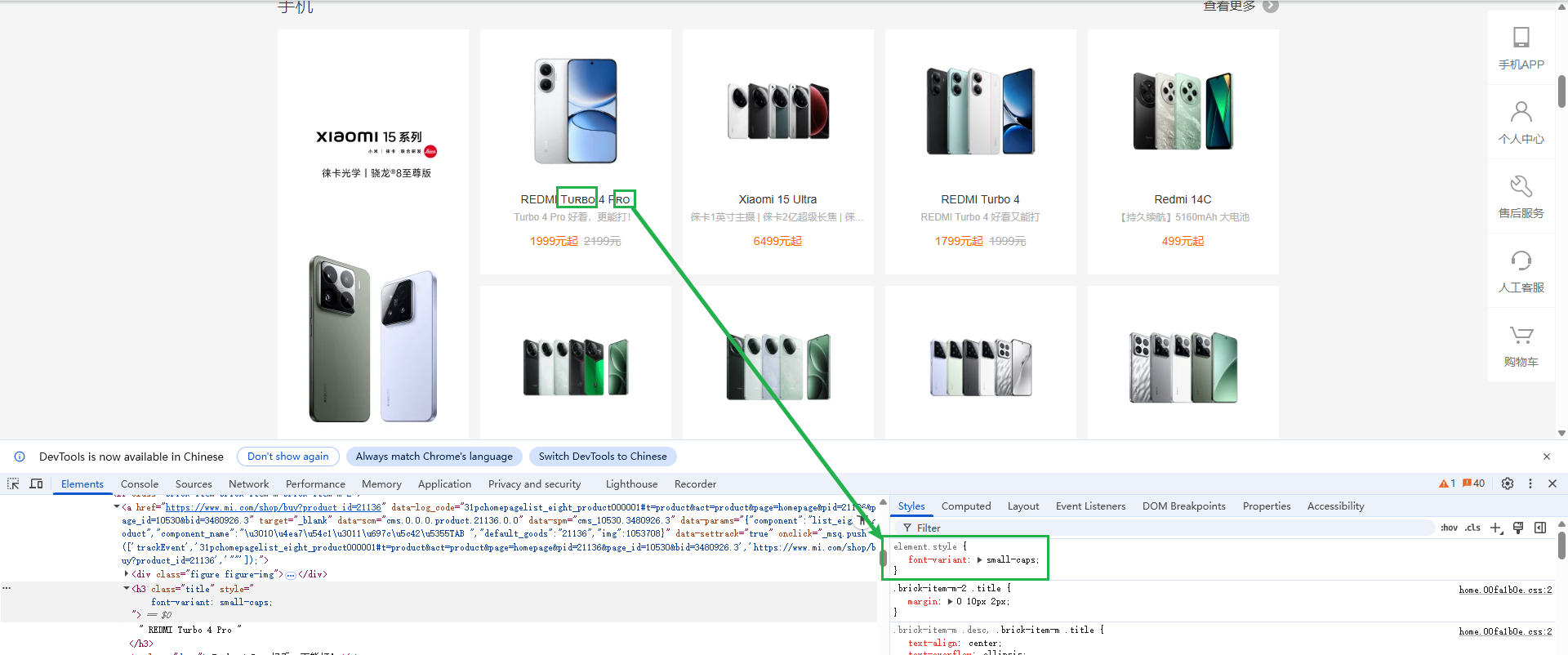Open the 购物车 cart icon

1521,335
